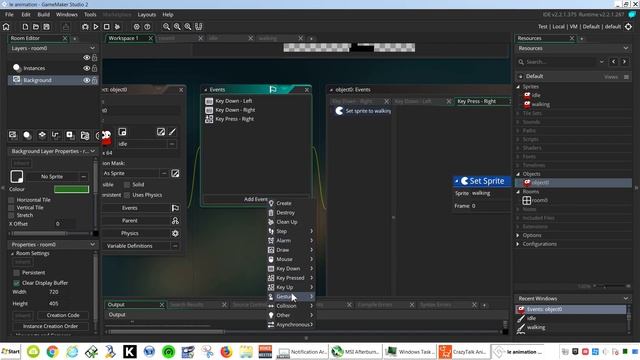Stop the game with Stop icon
Viewport: 640px width, 360px height.
click(107, 27)
